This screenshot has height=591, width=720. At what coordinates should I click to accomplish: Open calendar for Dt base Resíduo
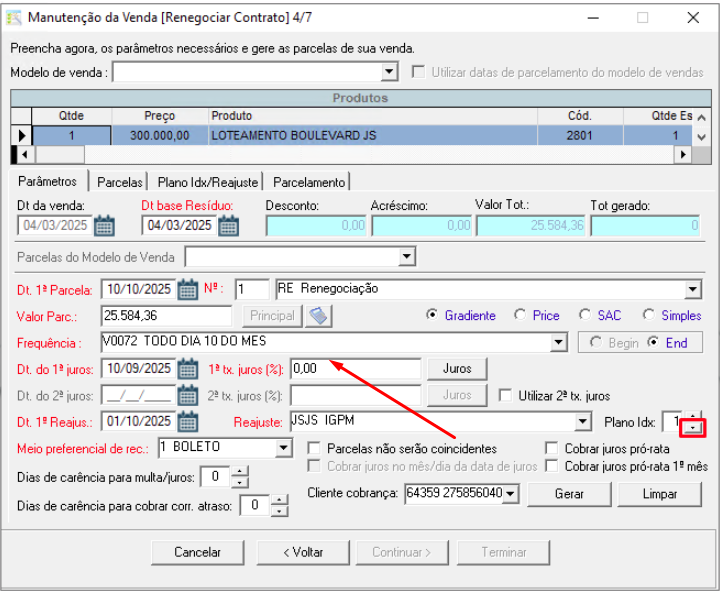(x=229, y=226)
